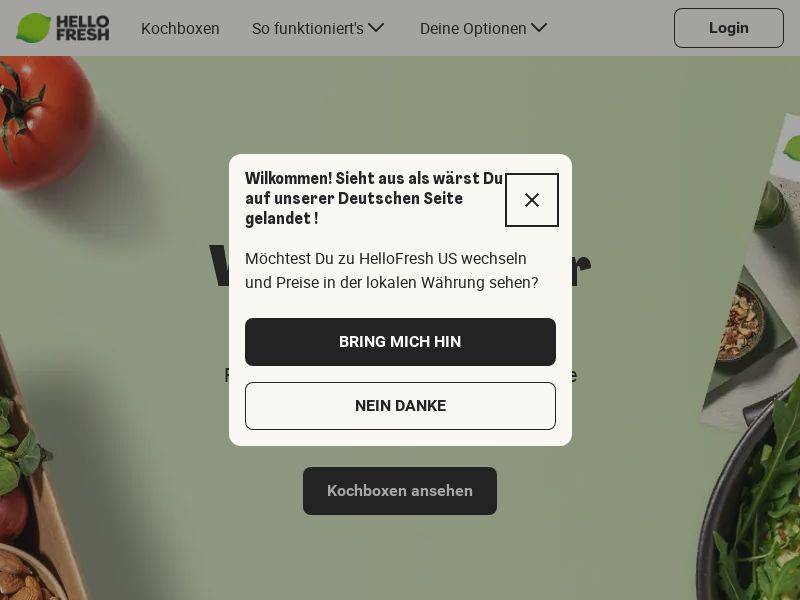
Task: Click the 'Kochboxen ansehen' button
Action: [399, 491]
